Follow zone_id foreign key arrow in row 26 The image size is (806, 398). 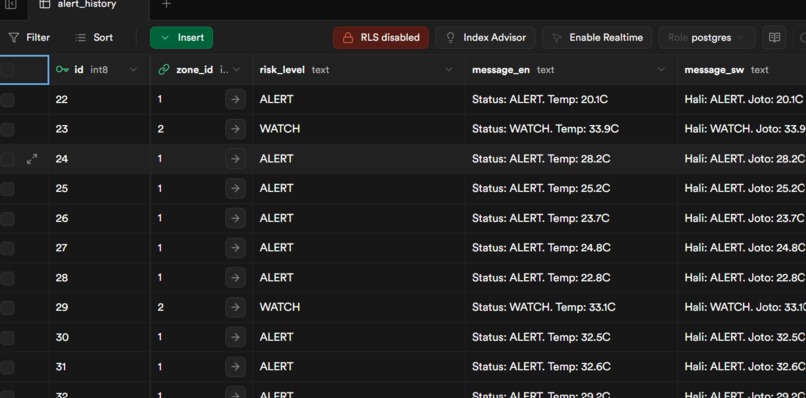tap(235, 218)
